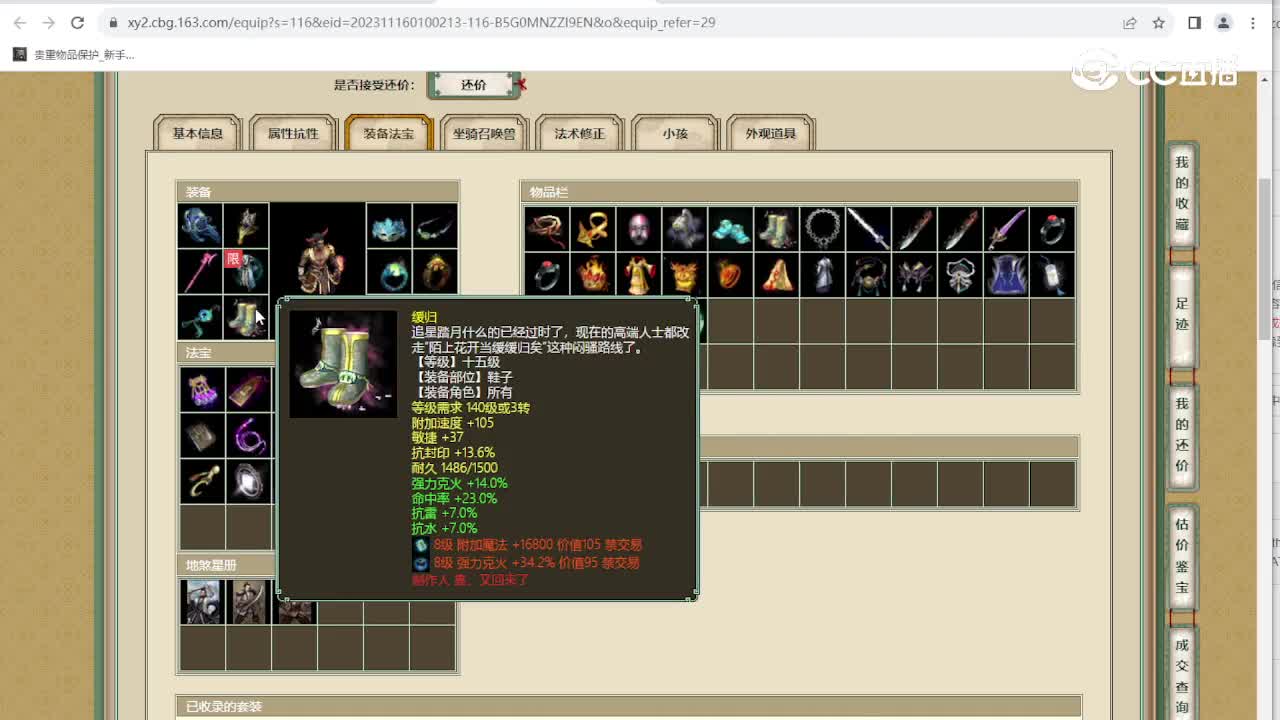Click the red-gem ring in second inventory row
The image size is (1280, 720).
pos(547,275)
